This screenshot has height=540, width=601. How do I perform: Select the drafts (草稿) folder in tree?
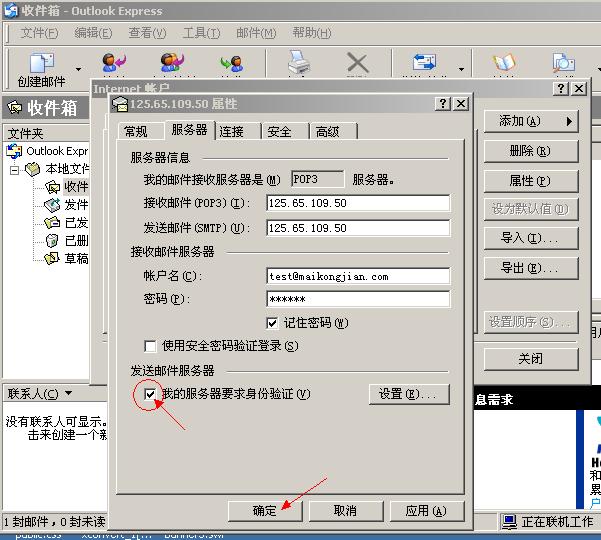pyautogui.click(x=67, y=259)
